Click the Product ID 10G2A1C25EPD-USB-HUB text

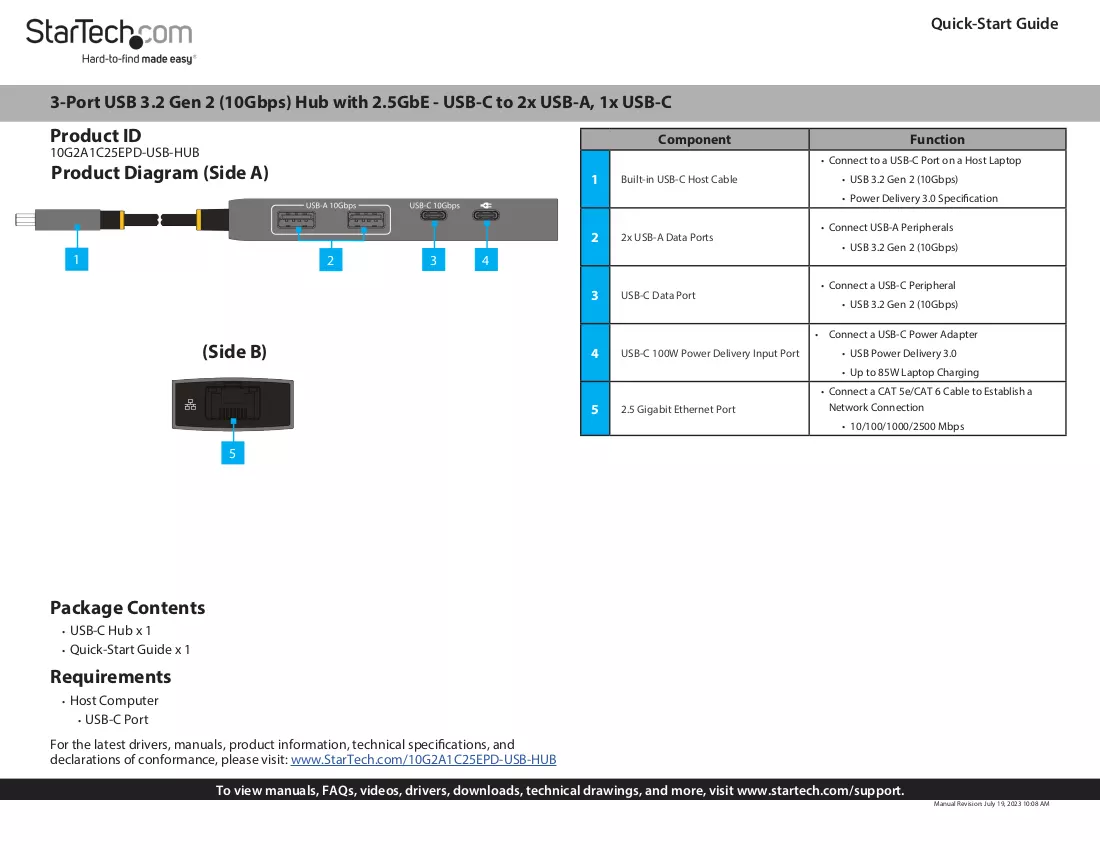[x=124, y=152]
